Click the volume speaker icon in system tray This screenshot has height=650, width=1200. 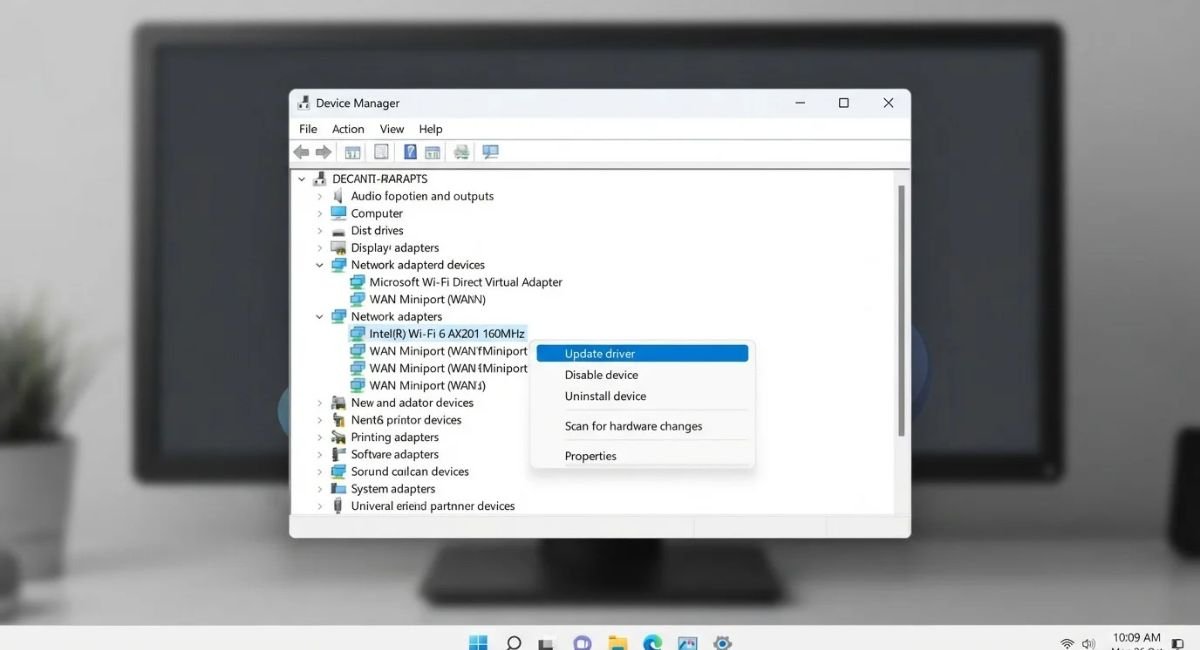coord(1089,643)
